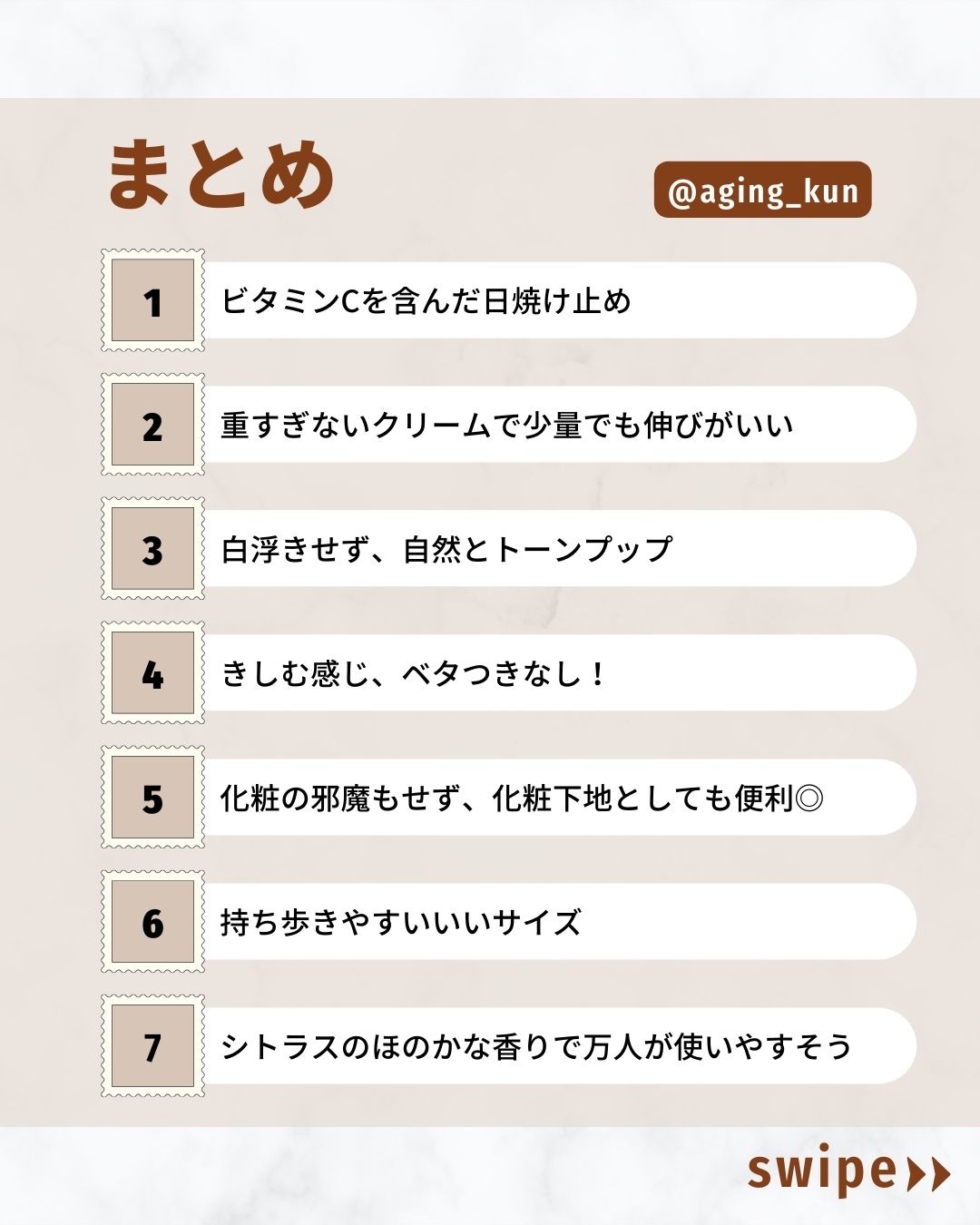This screenshot has width=980, height=1225.
Task: Click the ◎ symbol after 便利
Action: (x=808, y=799)
